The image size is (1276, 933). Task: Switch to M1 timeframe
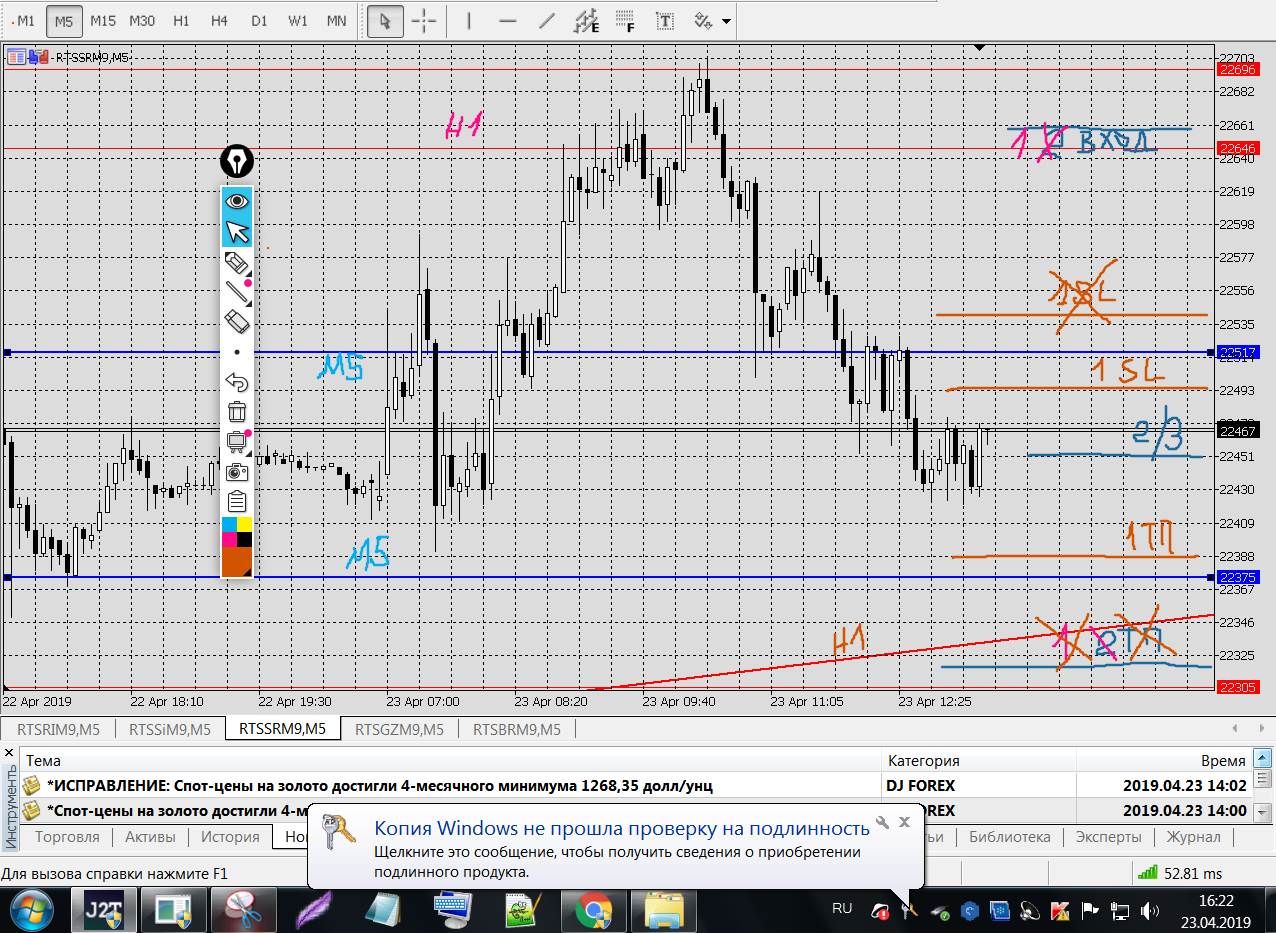click(x=23, y=20)
